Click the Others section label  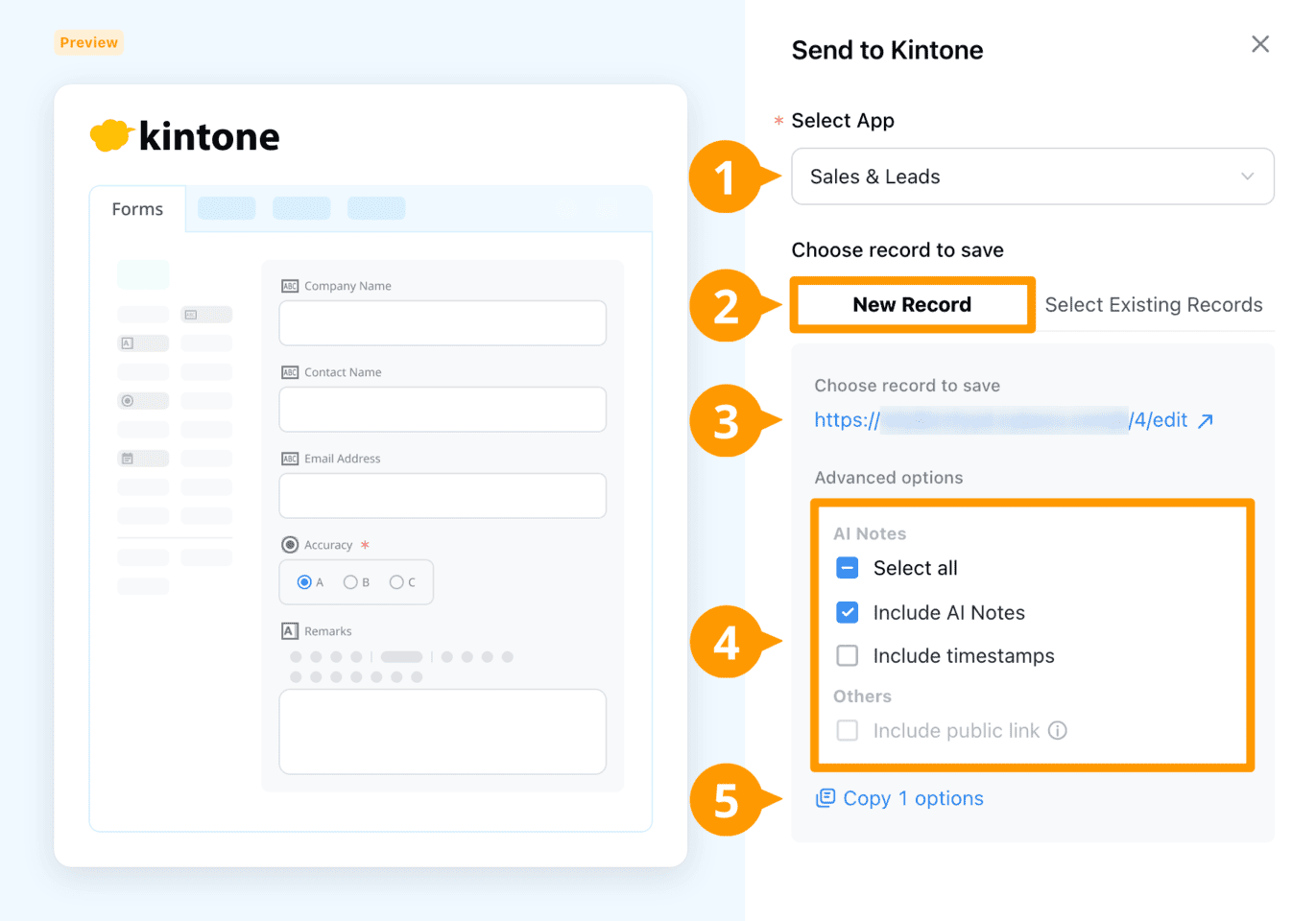point(862,697)
